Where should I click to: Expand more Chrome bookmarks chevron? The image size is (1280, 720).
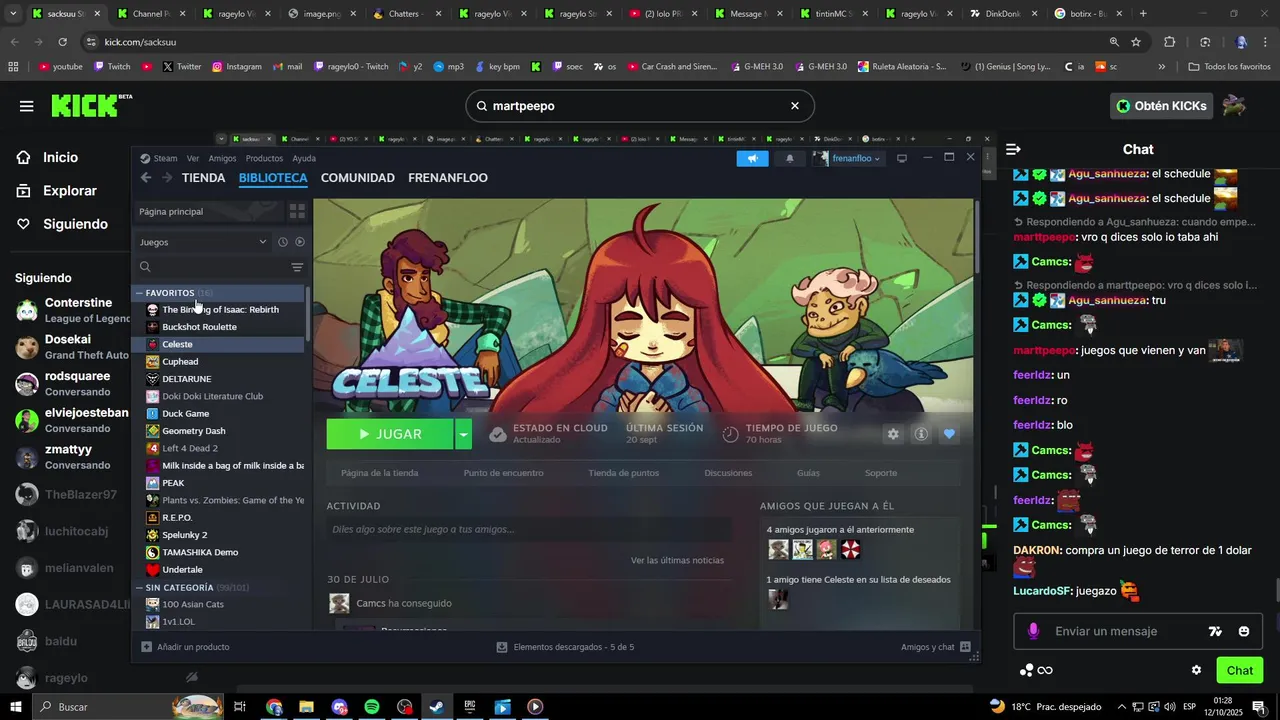pos(1161,67)
